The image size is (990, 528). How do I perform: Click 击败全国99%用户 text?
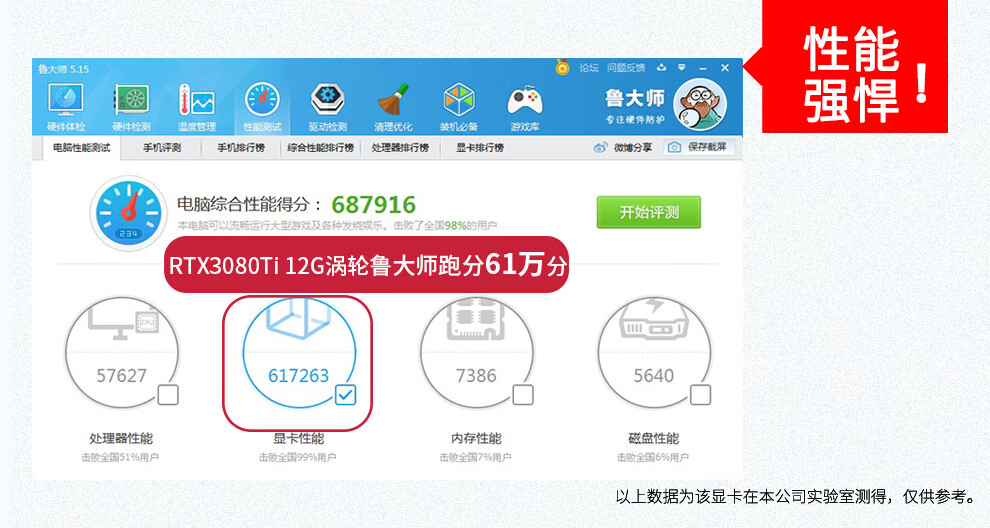(x=297, y=457)
